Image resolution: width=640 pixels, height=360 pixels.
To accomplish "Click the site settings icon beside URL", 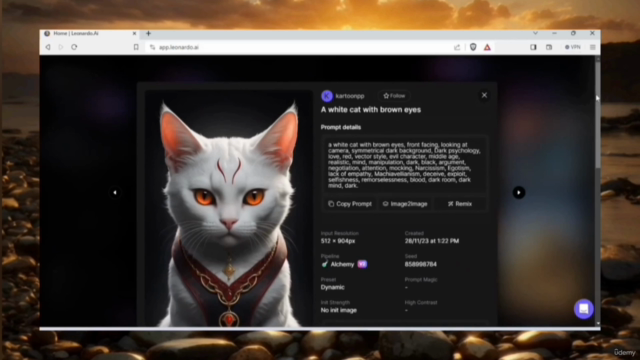I will [x=152, y=47].
